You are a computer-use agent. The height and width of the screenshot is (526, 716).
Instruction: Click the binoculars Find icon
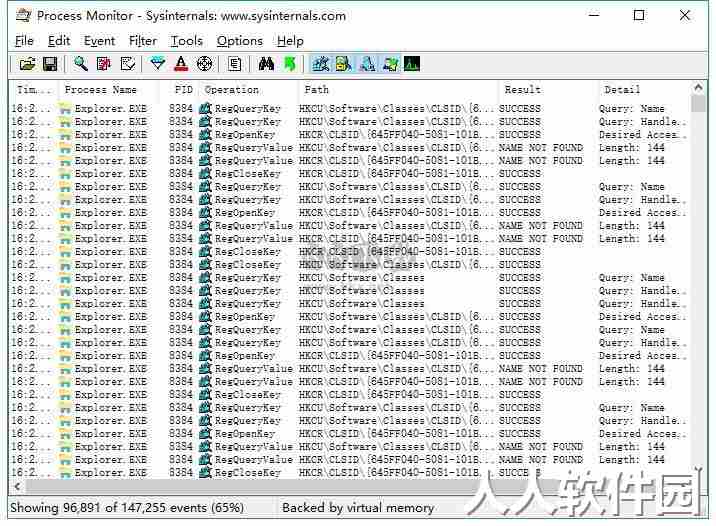point(266,64)
